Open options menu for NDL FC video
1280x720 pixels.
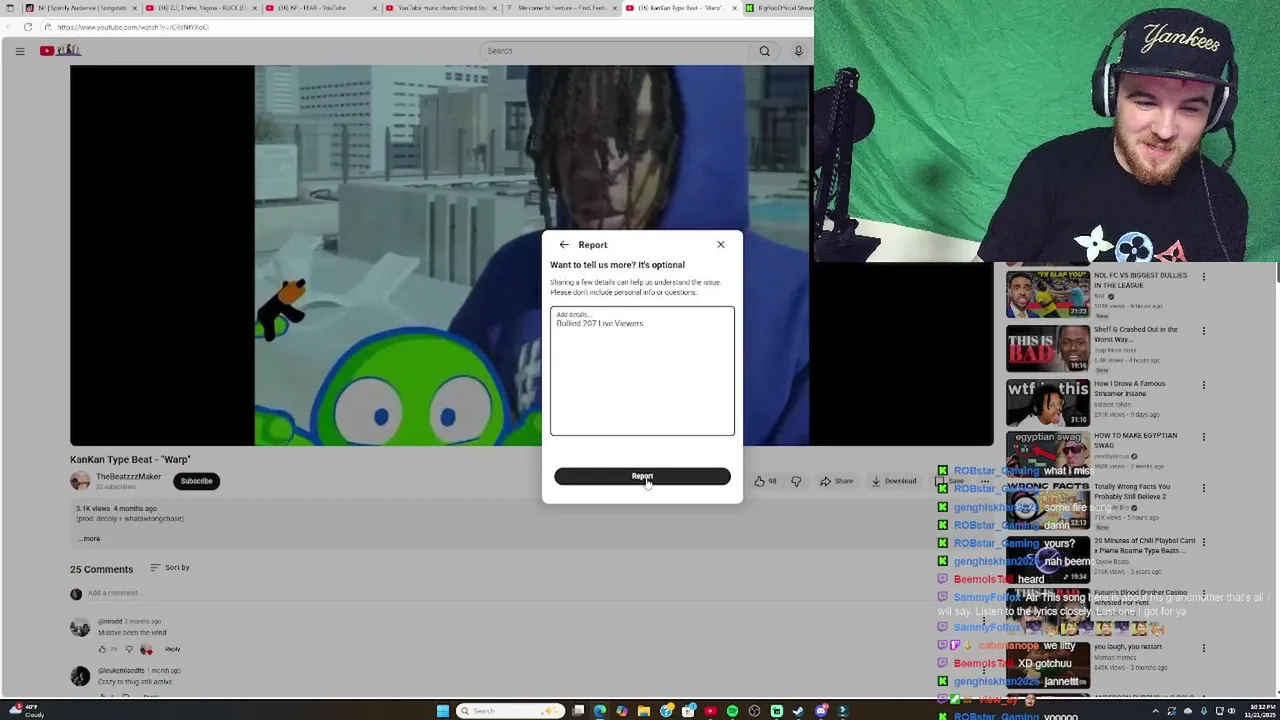(1203, 277)
